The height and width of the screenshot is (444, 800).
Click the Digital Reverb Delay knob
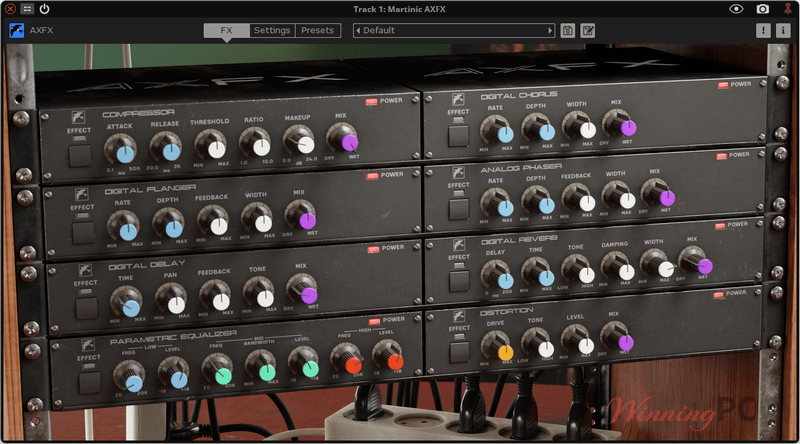pos(497,276)
